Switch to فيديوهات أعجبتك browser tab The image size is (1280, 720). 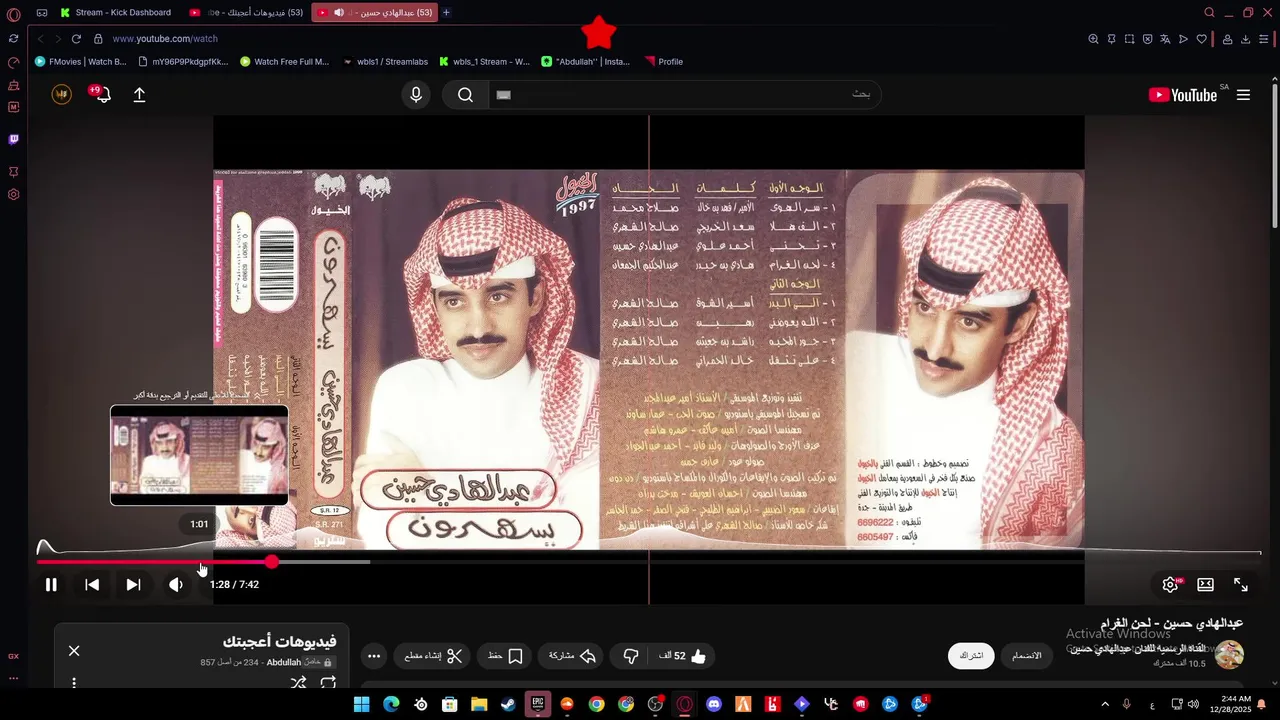(x=245, y=12)
